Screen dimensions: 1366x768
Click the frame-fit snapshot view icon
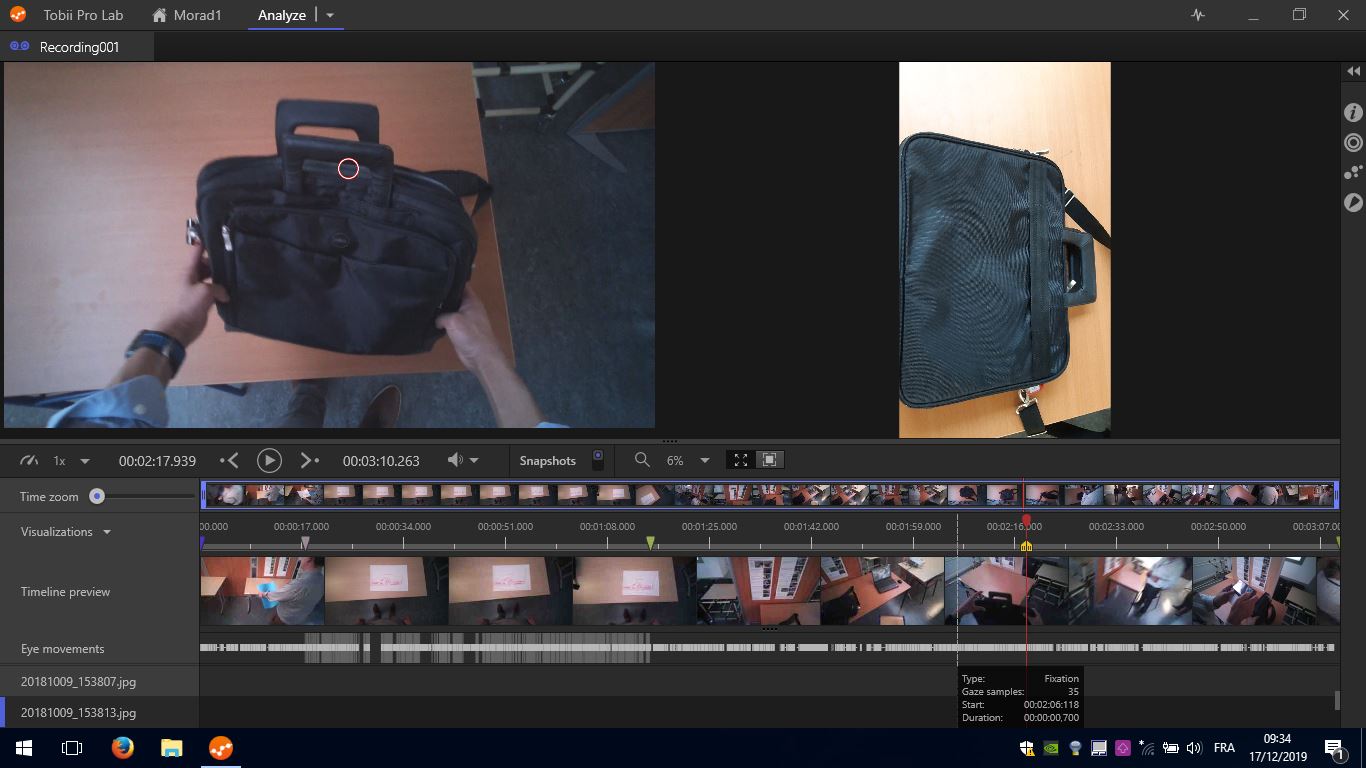pos(769,460)
